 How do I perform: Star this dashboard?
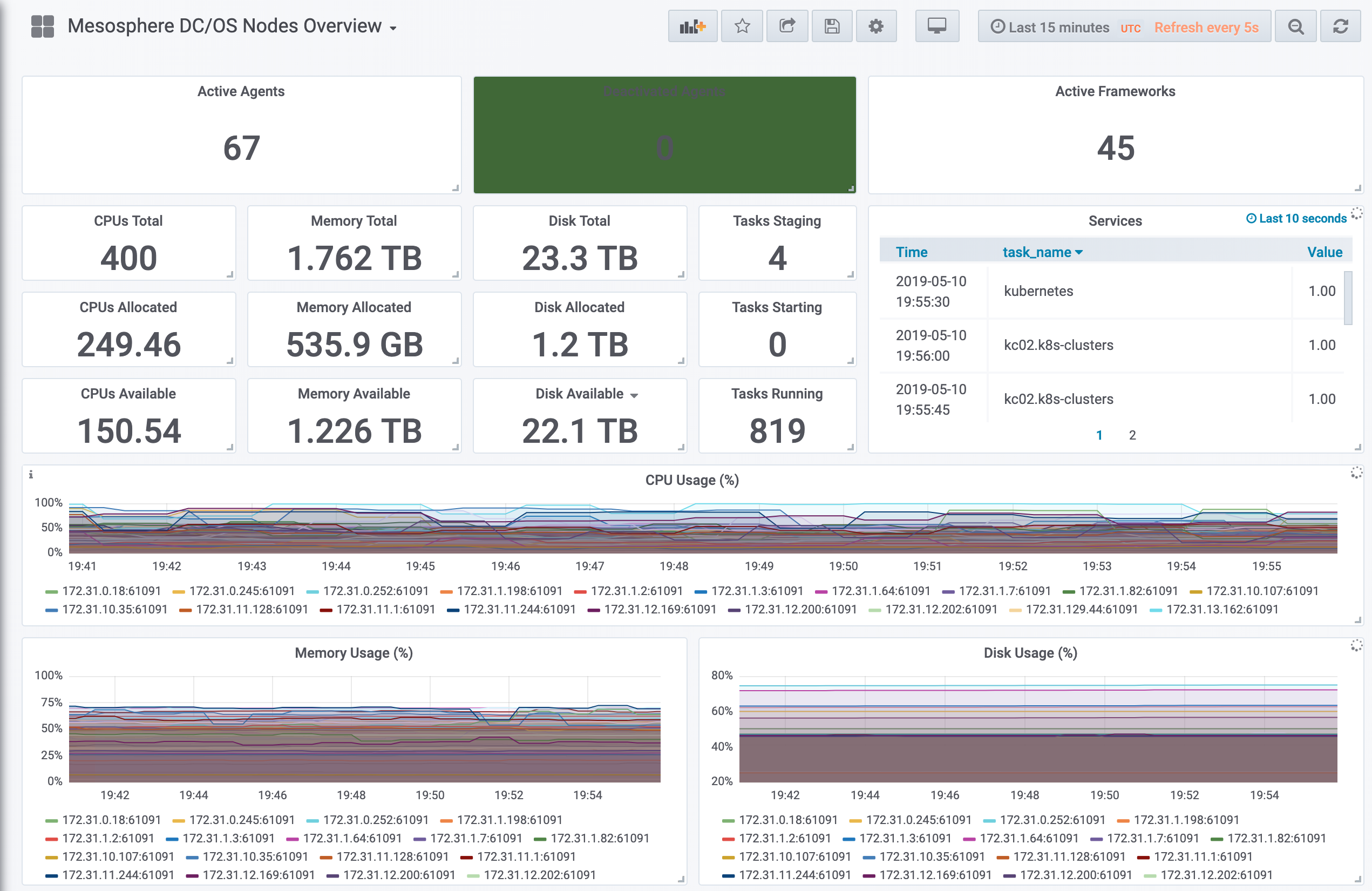742,26
